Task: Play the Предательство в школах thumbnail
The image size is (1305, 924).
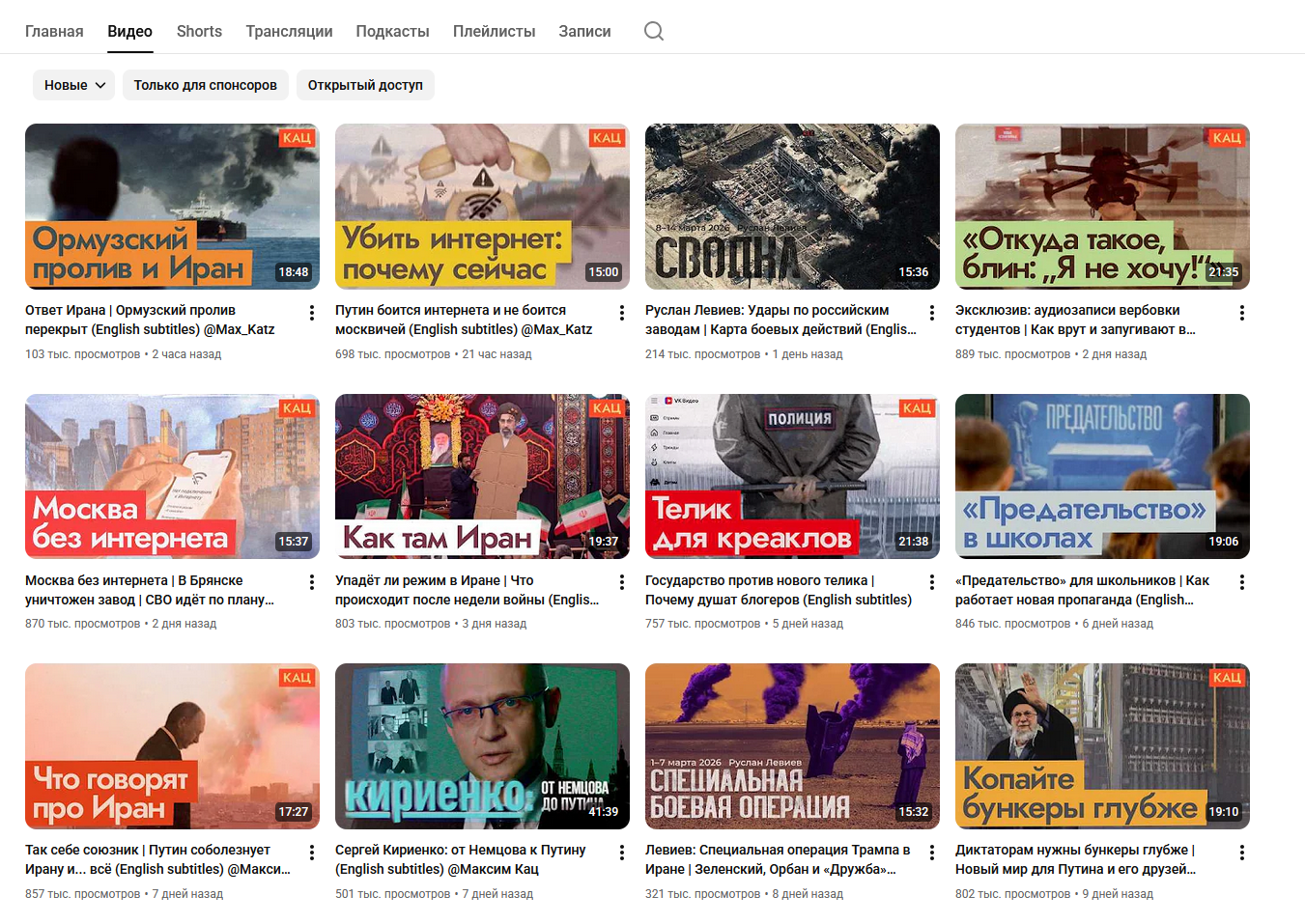Action: pyautogui.click(x=1102, y=476)
